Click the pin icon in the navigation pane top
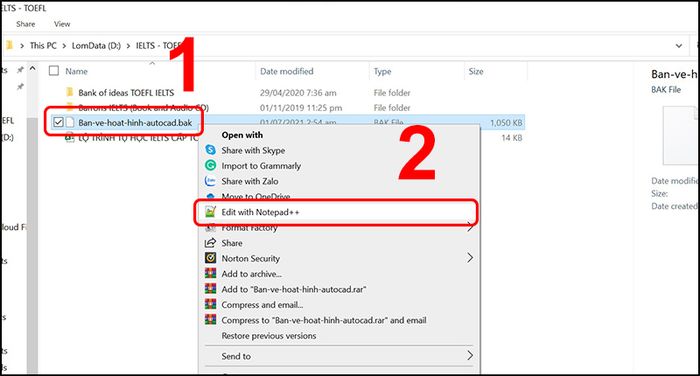The image size is (700, 376). point(20,70)
